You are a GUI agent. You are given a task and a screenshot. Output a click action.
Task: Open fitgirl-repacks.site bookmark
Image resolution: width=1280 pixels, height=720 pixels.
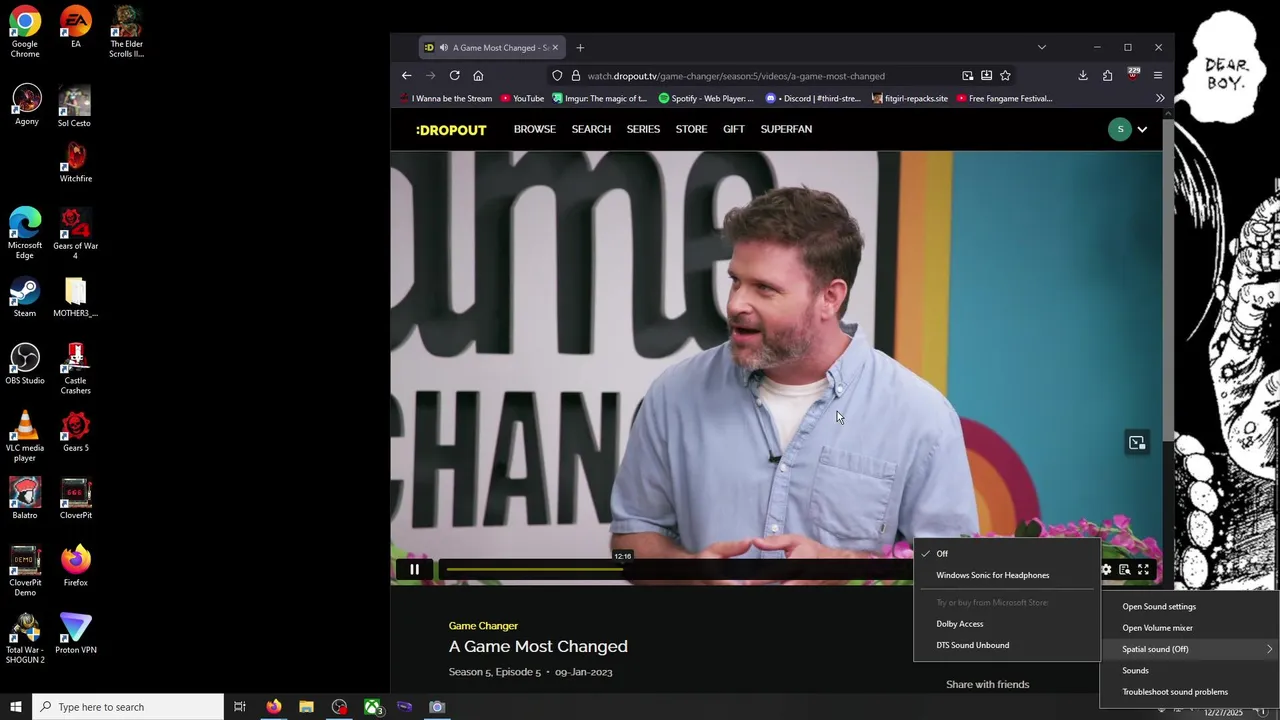pyautogui.click(x=909, y=99)
